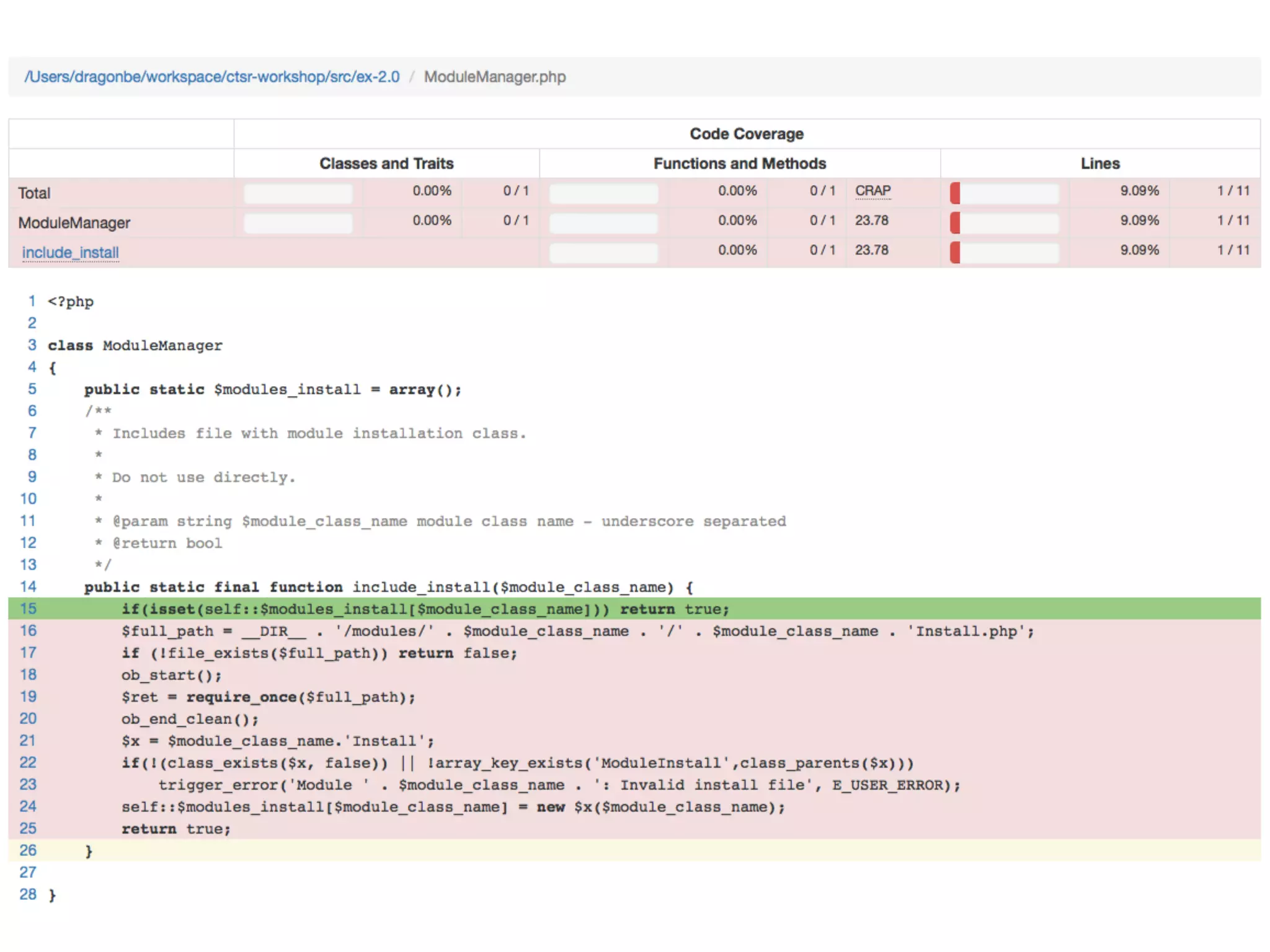The image size is (1270, 952).
Task: Click line number 1 anchor
Action: pyautogui.click(x=32, y=301)
